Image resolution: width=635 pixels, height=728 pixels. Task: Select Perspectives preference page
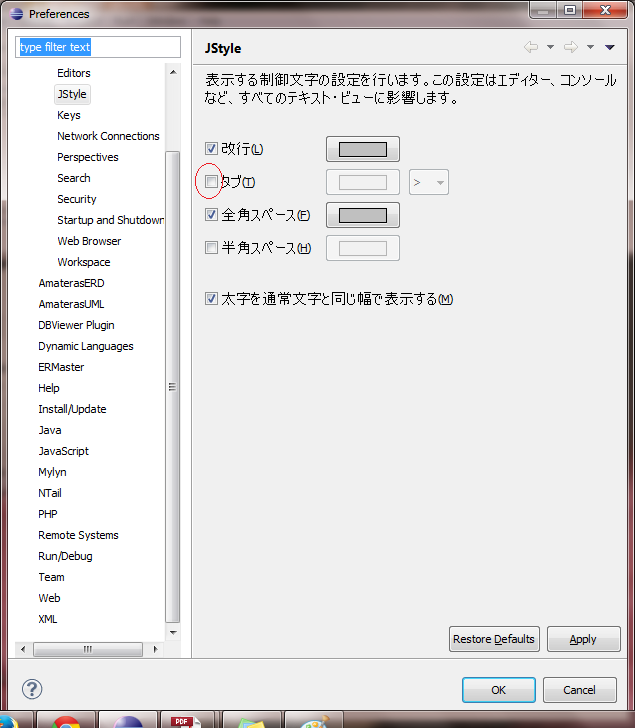pyautogui.click(x=88, y=157)
